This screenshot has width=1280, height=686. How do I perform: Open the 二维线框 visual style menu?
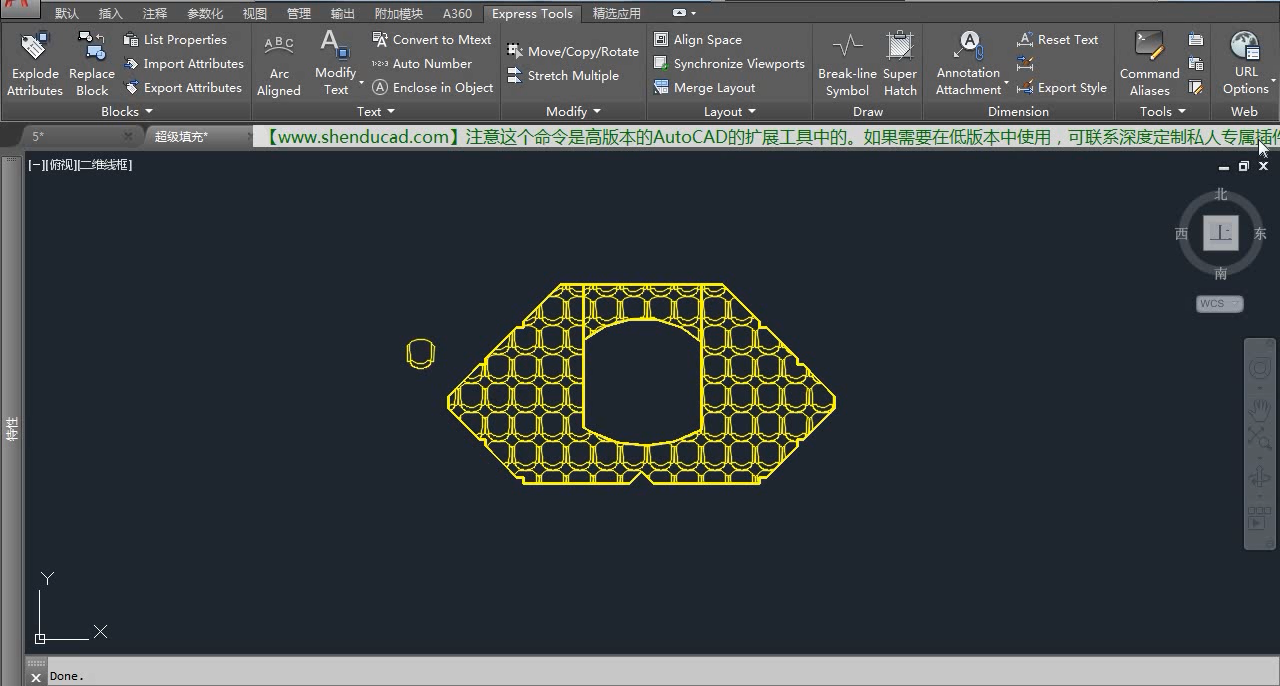[105, 165]
